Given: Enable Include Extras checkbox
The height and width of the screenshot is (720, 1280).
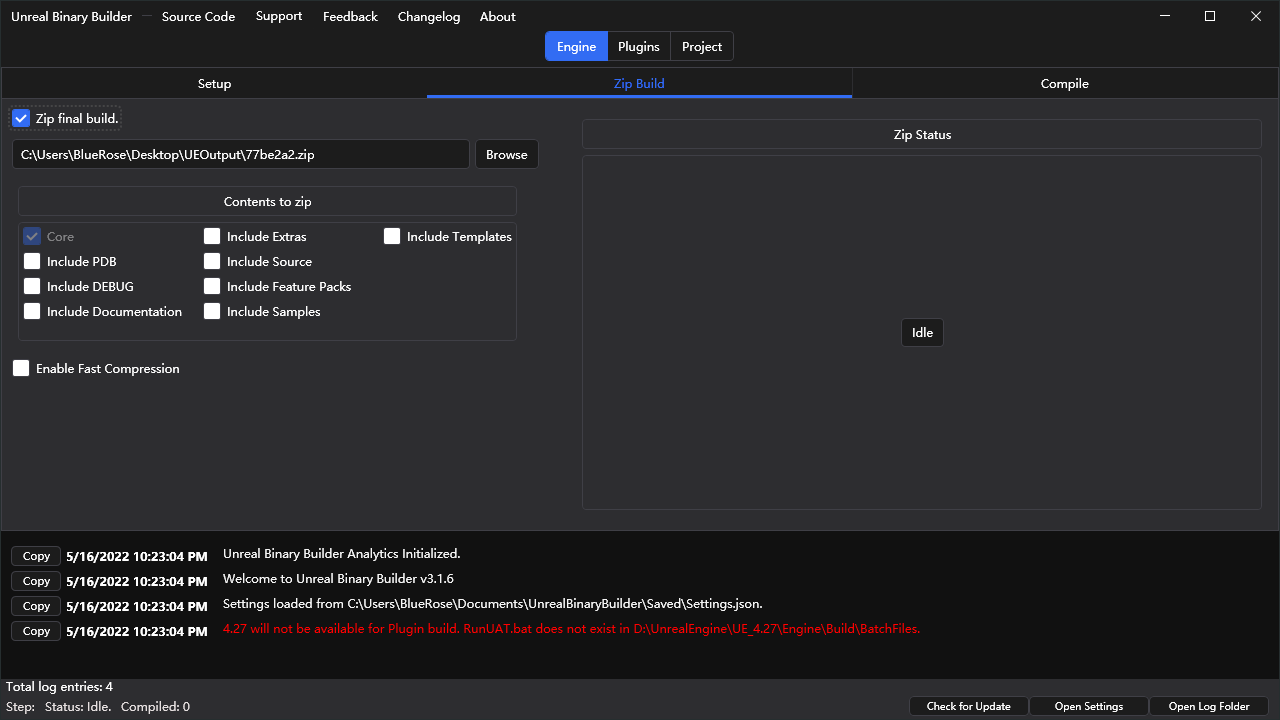Looking at the screenshot, I should point(212,237).
